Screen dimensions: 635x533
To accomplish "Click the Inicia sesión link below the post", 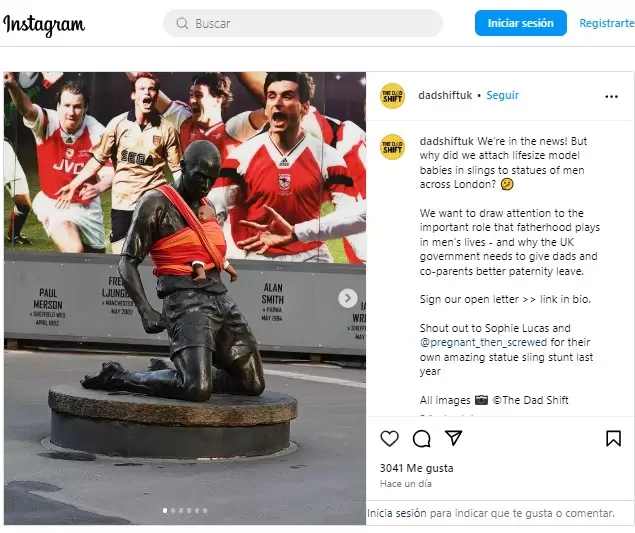I will click(396, 514).
